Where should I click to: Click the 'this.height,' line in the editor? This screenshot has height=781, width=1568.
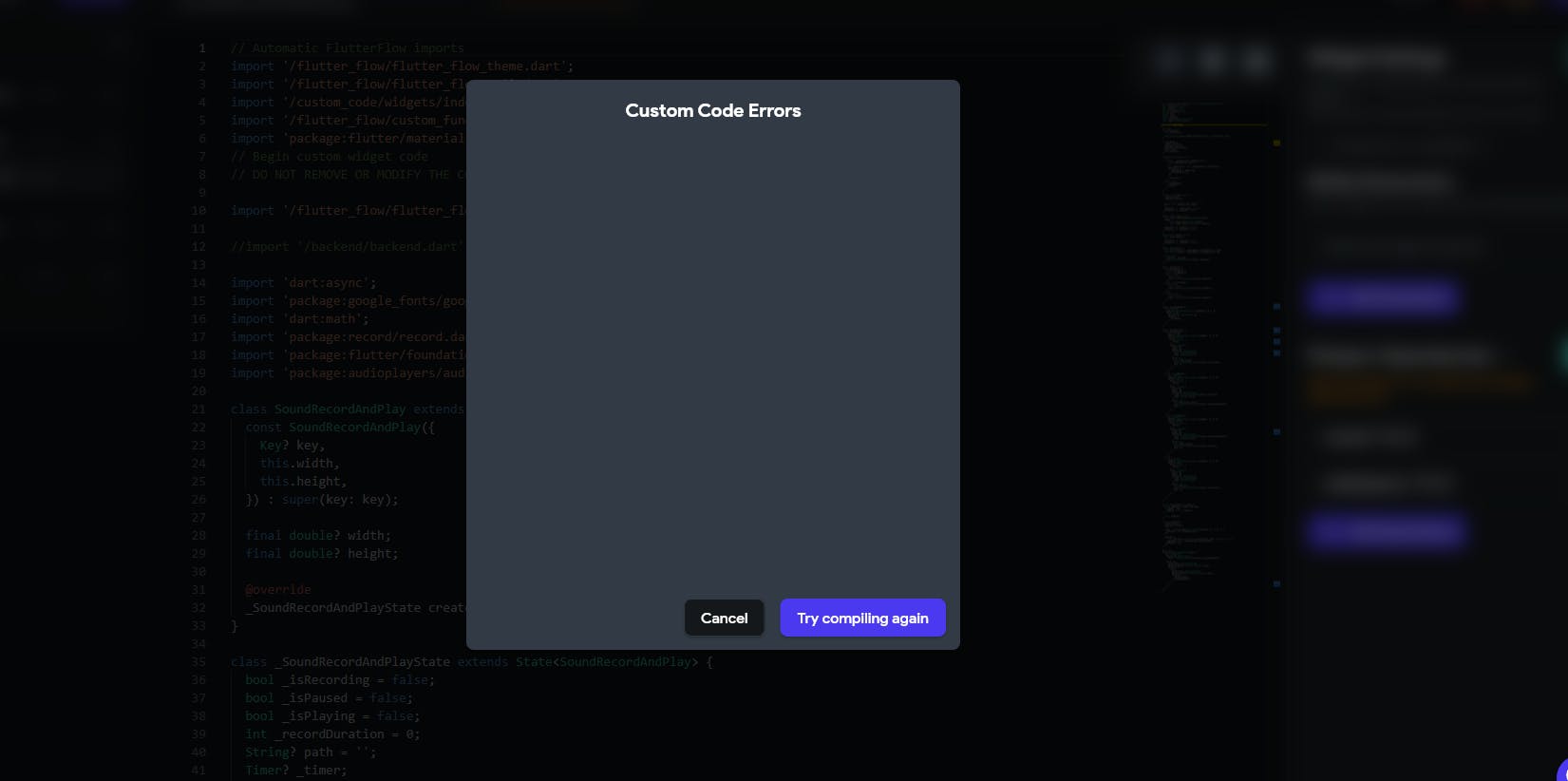[304, 481]
